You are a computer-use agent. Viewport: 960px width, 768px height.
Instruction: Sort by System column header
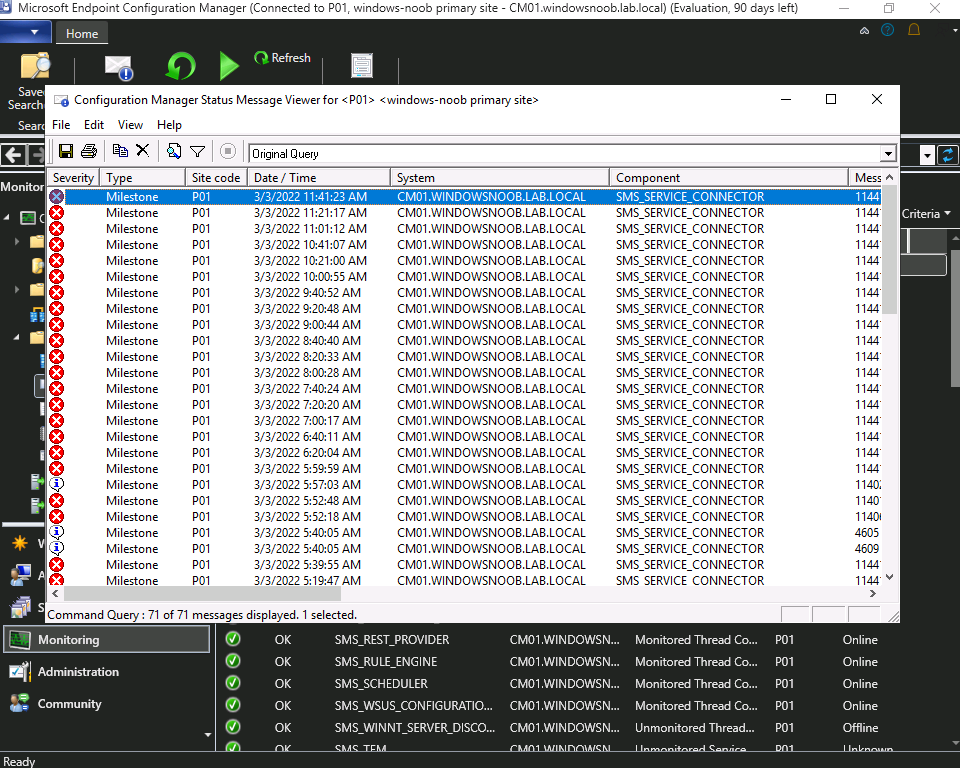[500, 178]
